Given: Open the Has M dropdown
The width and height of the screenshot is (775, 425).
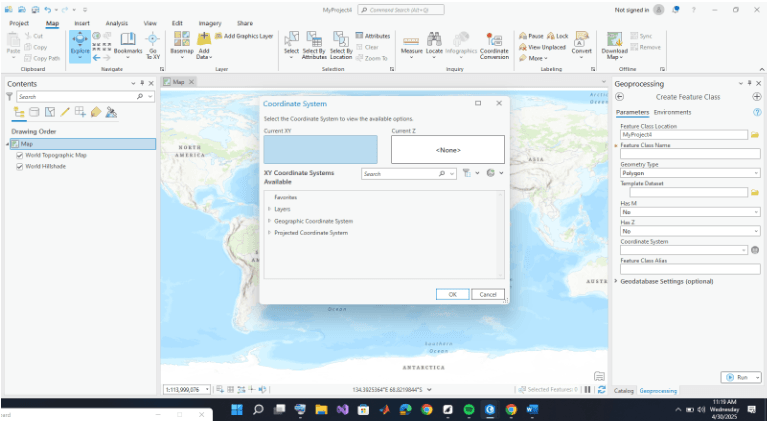Looking at the screenshot, I should 689,211.
